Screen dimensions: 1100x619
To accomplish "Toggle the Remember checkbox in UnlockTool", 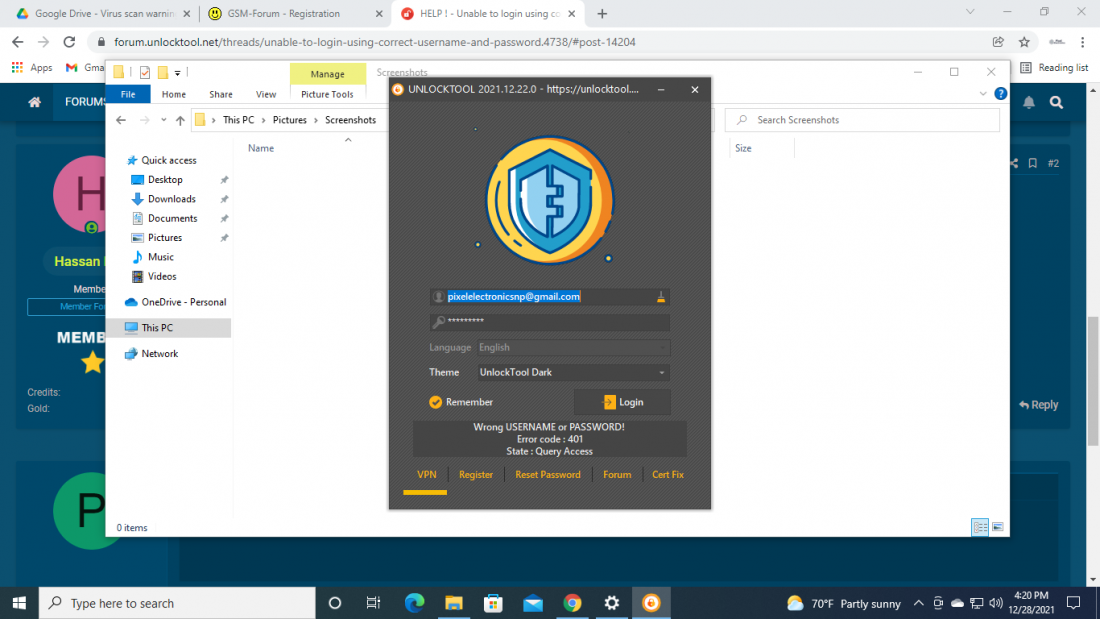I will tap(436, 402).
